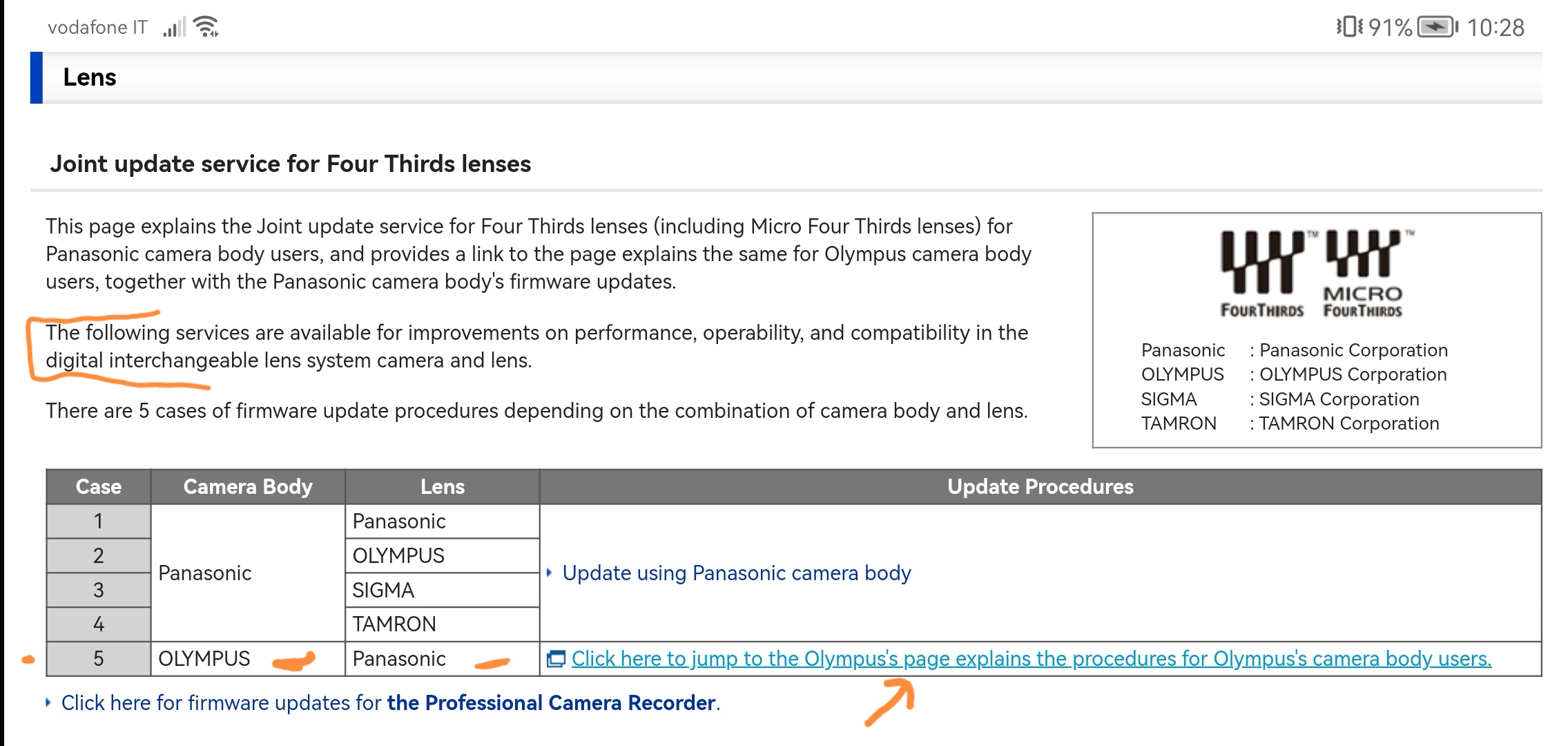Click the OLYMPUS Corporation text in logo box
Screen dimensions: 1568x746
click(x=1353, y=374)
